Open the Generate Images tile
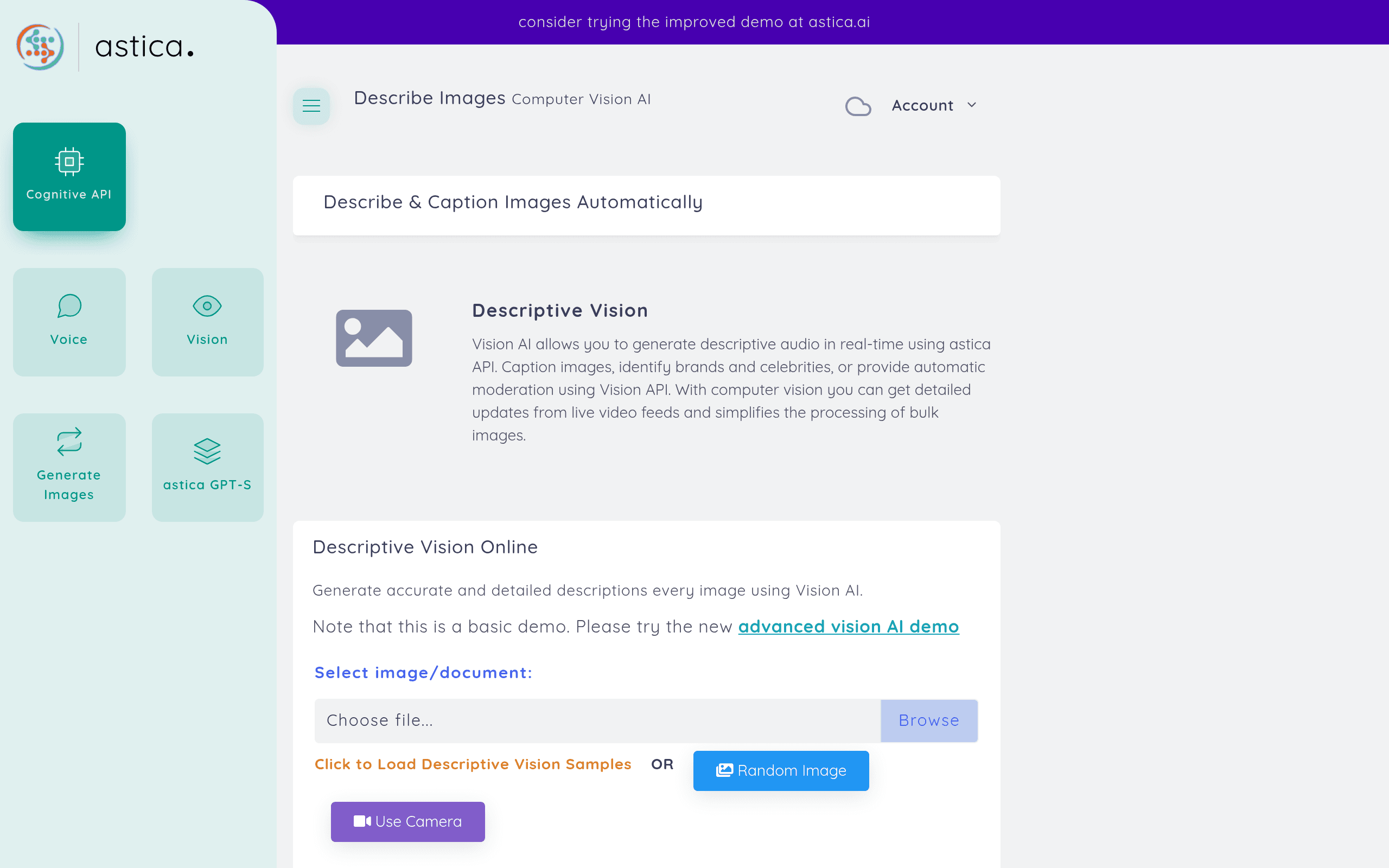This screenshot has height=868, width=1389. point(69,467)
